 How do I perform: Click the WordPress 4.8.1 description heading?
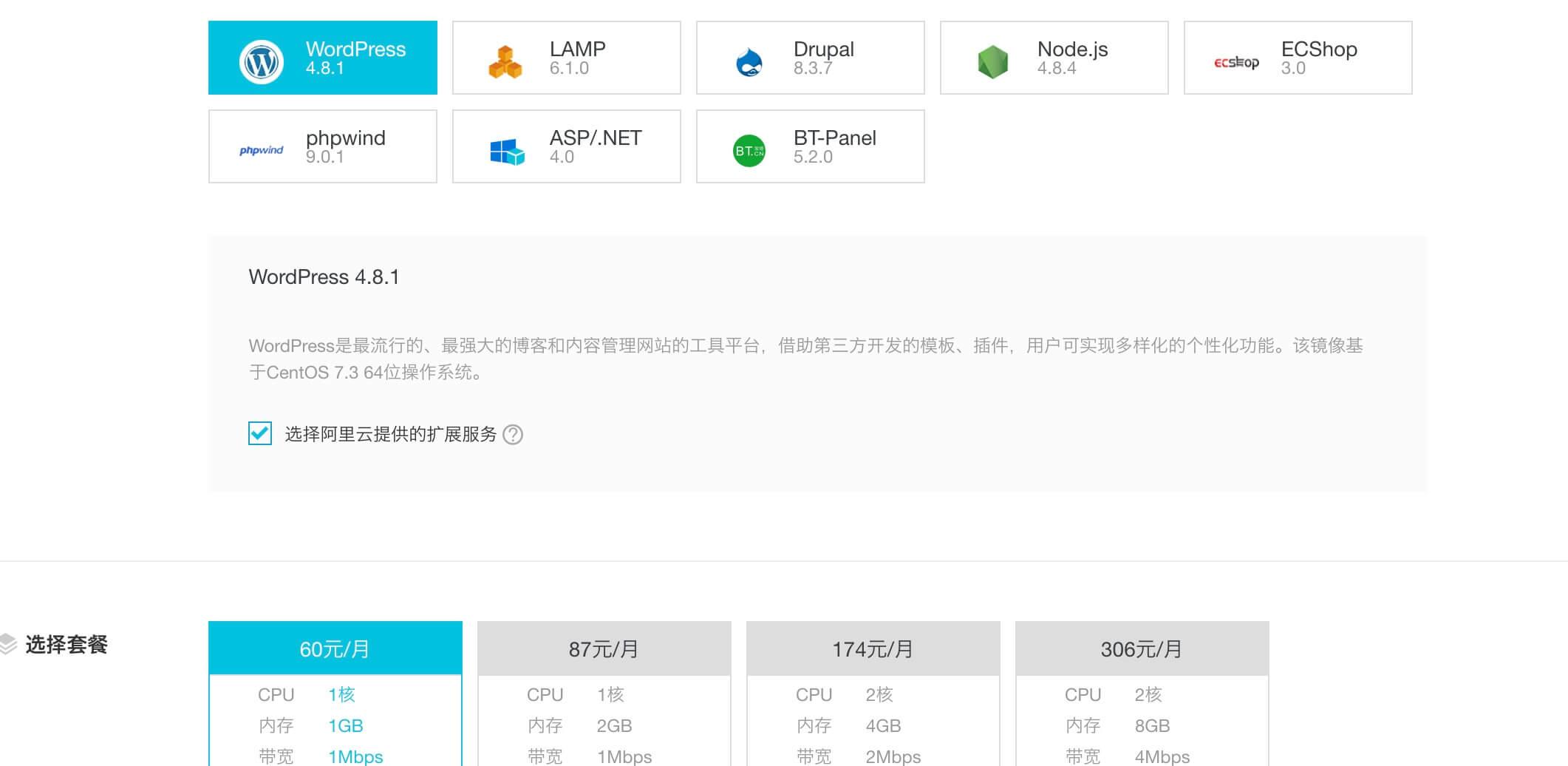pyautogui.click(x=324, y=277)
